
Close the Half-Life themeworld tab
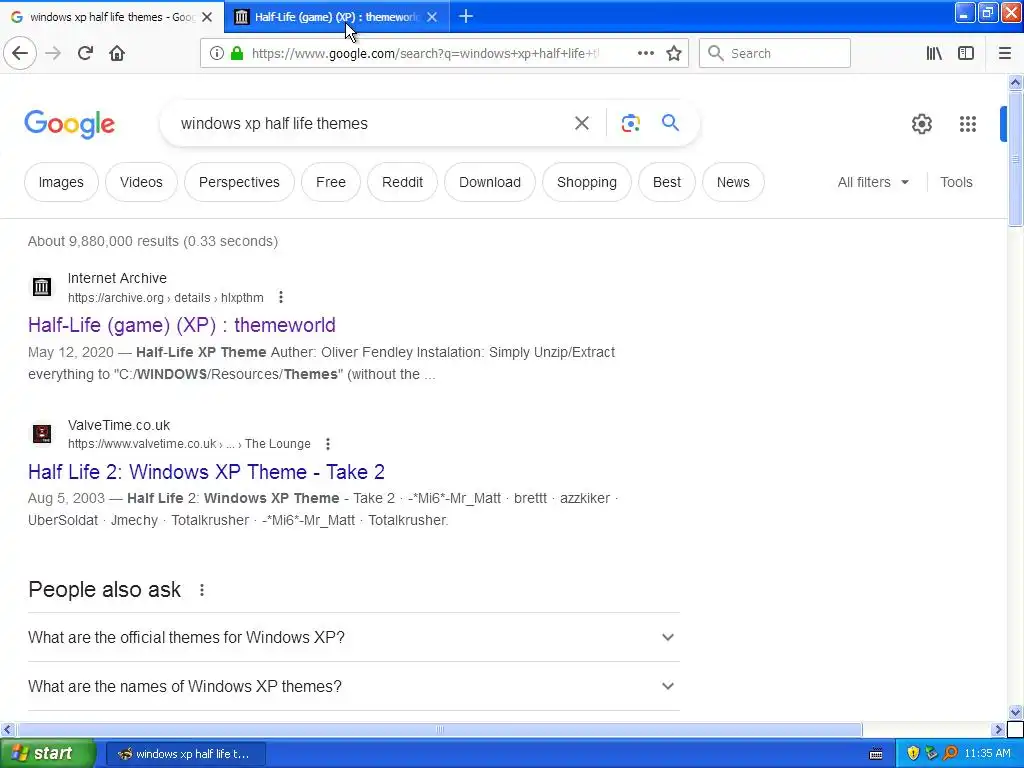click(432, 17)
